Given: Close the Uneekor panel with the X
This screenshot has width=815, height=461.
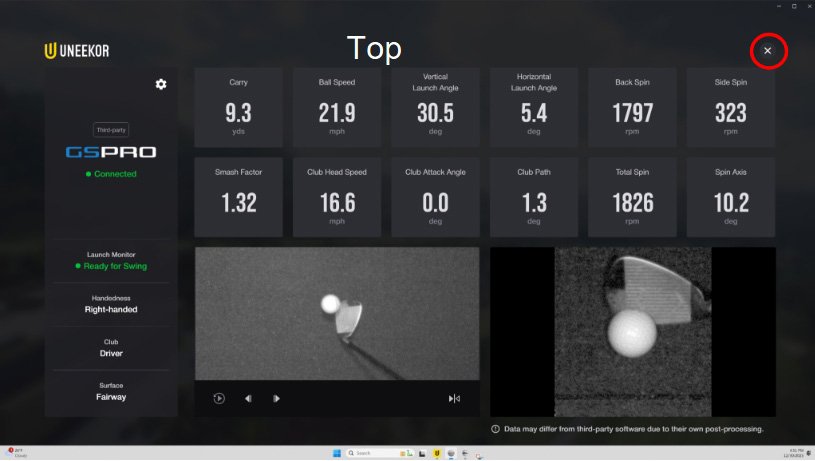Looking at the screenshot, I should tap(767, 51).
